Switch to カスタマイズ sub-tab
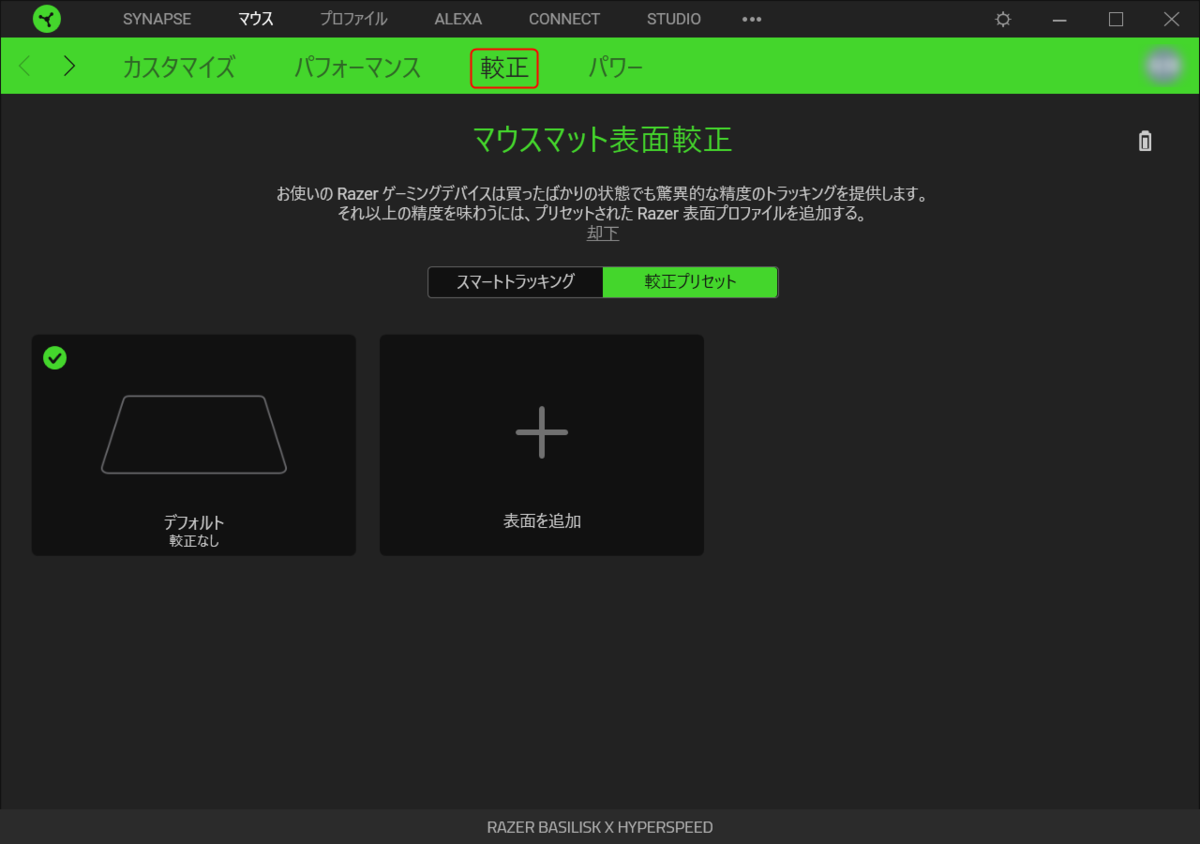The image size is (1200, 844). coord(179,67)
